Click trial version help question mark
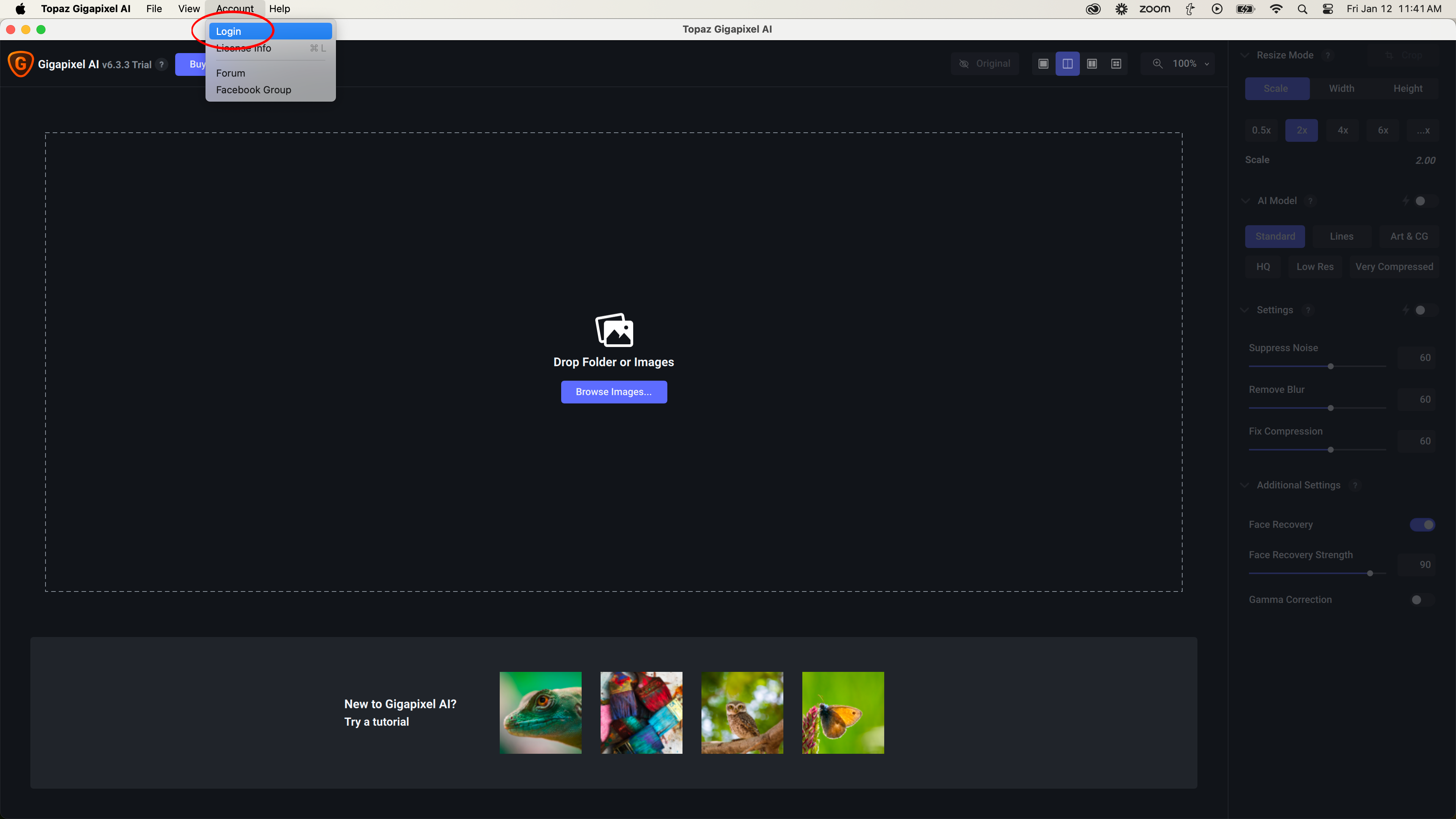This screenshot has height=819, width=1456. pyautogui.click(x=162, y=64)
